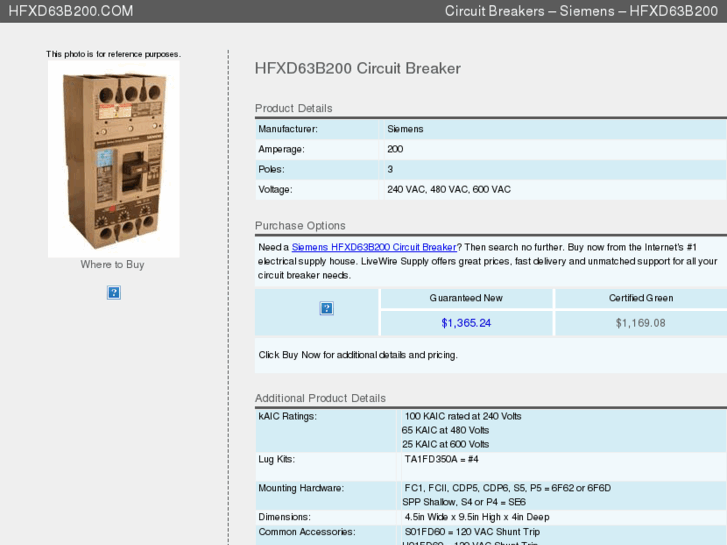Click the Guaranteed New column header
The image size is (727, 545).
coord(466,298)
